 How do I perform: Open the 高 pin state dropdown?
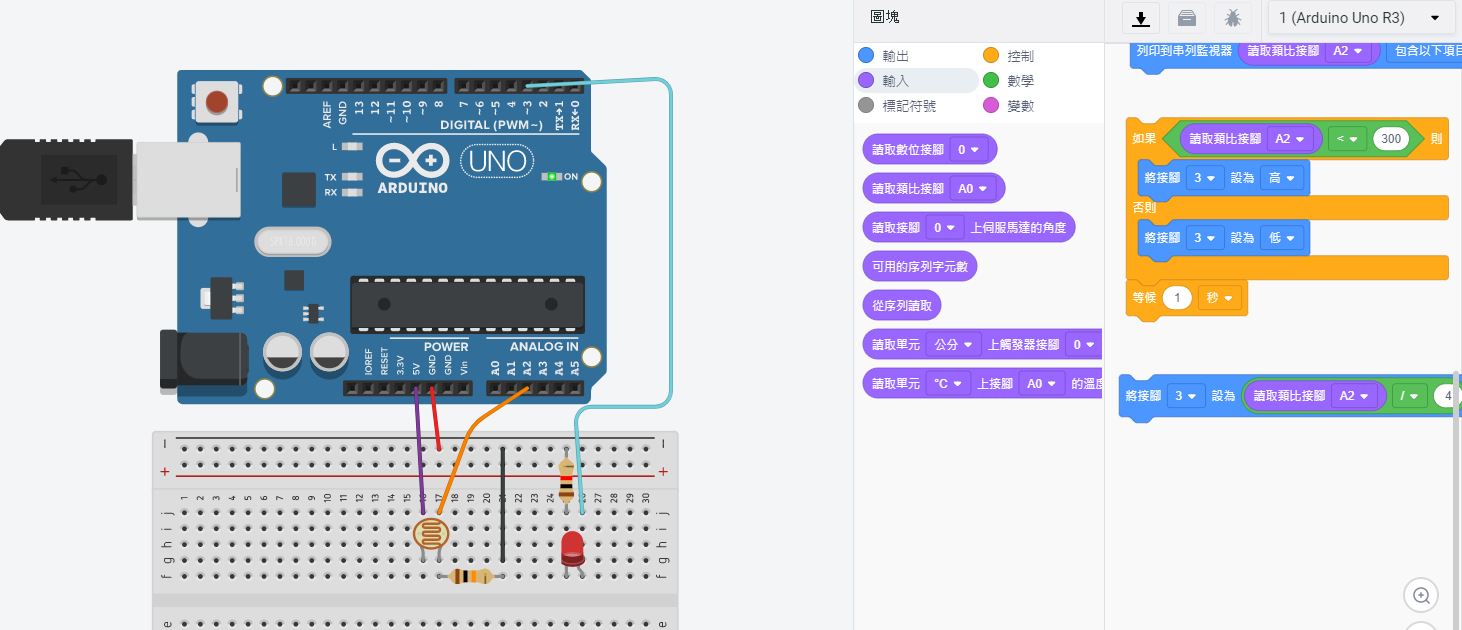click(x=1284, y=178)
